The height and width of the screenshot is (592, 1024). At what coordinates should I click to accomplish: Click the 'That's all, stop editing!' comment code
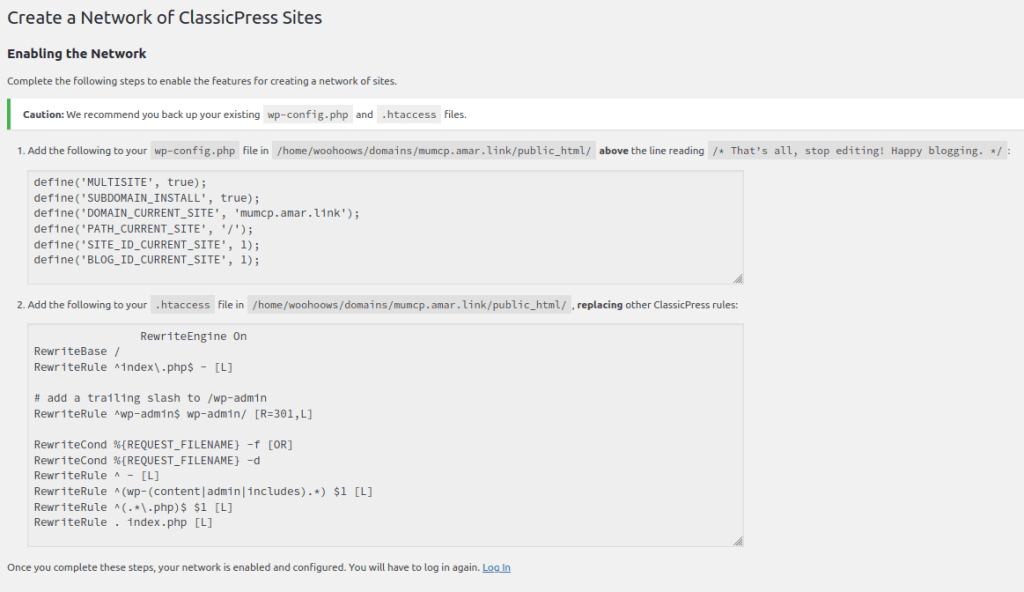click(x=857, y=151)
